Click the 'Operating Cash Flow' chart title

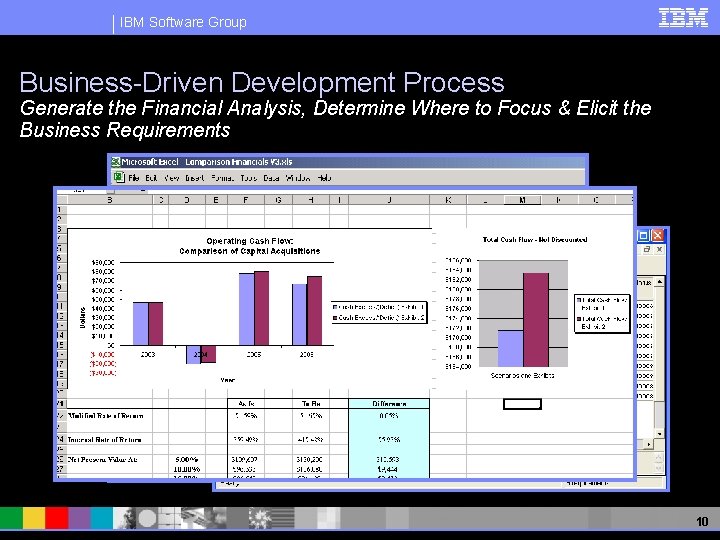250,246
